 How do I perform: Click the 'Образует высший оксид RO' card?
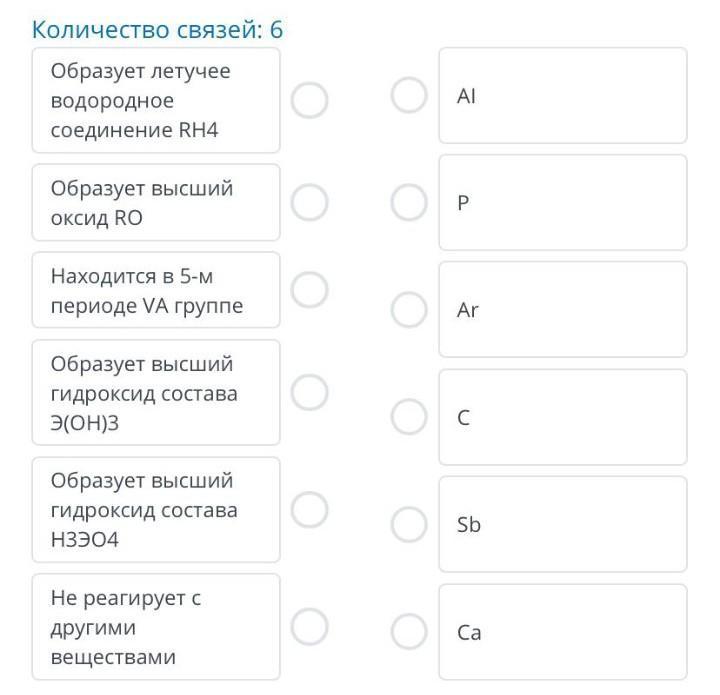pos(156,203)
